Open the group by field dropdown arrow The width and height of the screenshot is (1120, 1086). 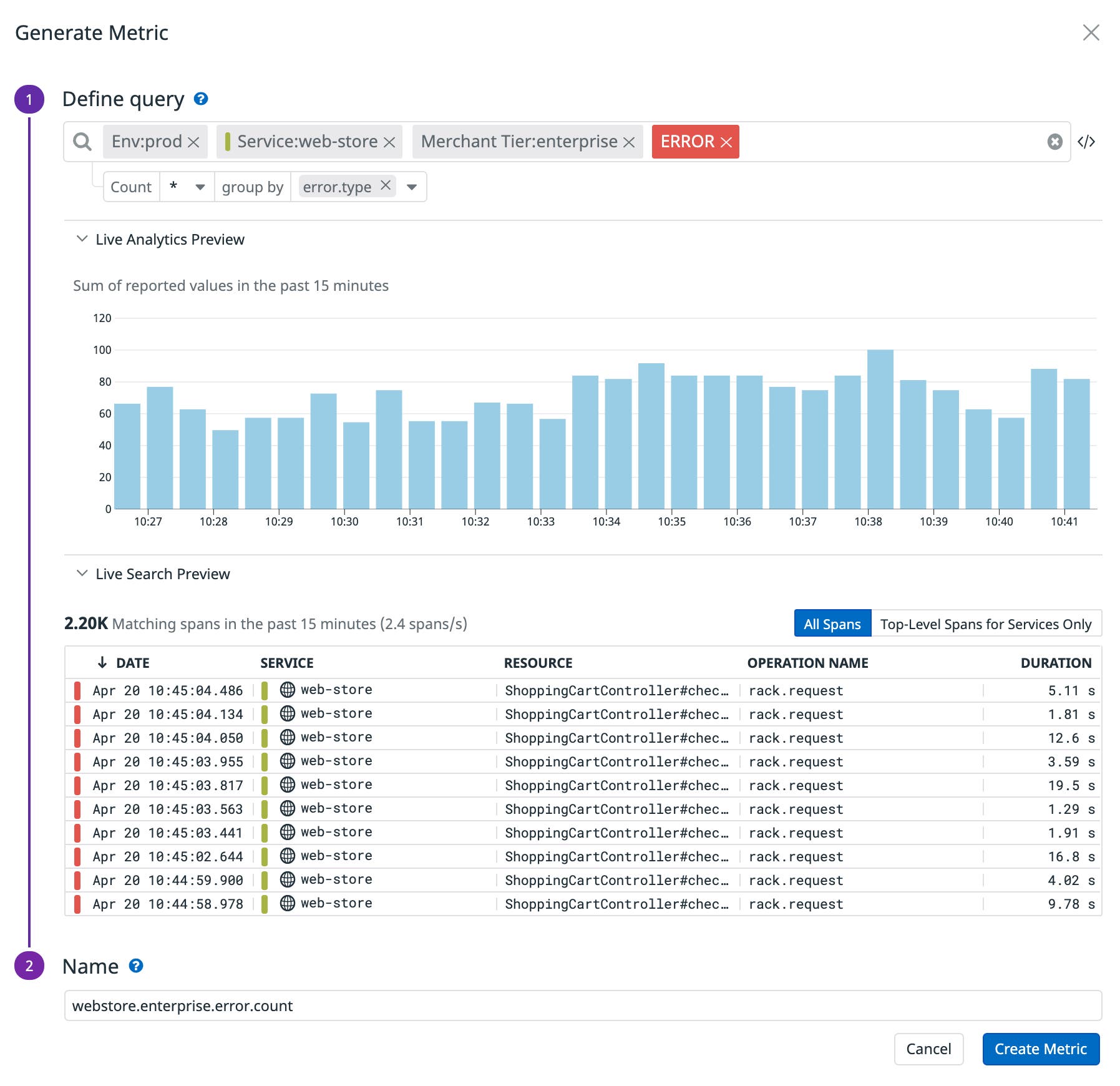412,187
